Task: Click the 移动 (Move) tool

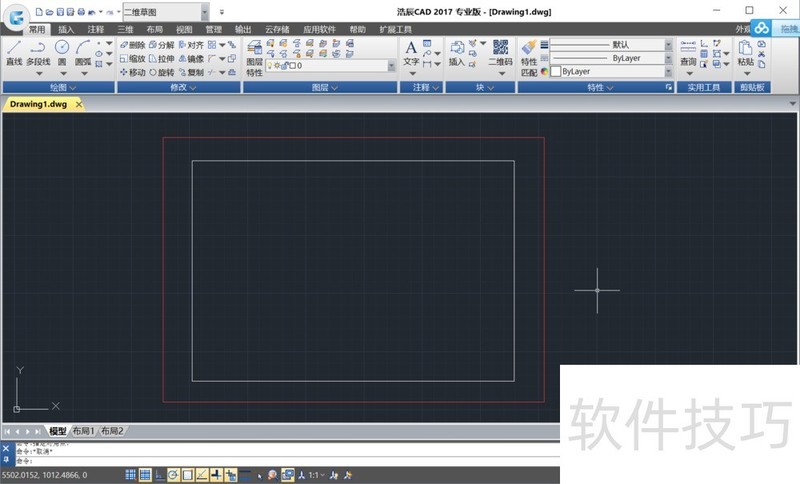Action: tap(133, 72)
